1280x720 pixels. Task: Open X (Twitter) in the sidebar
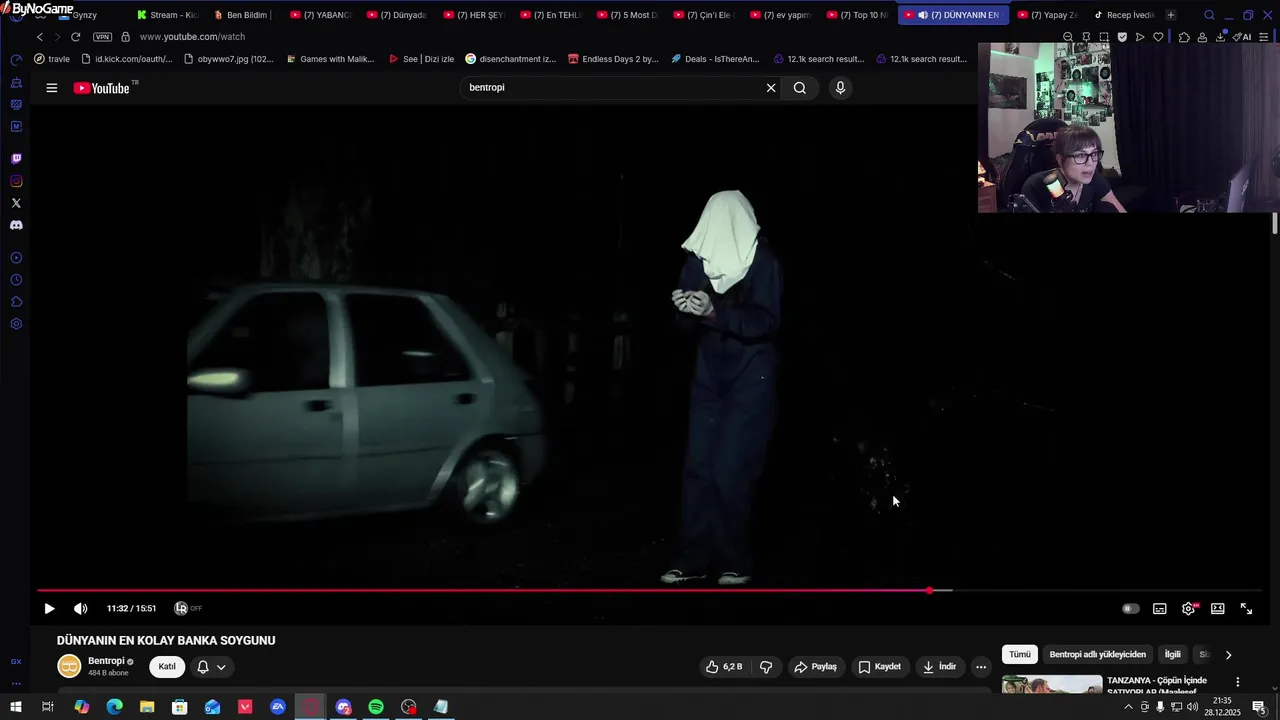click(x=16, y=203)
